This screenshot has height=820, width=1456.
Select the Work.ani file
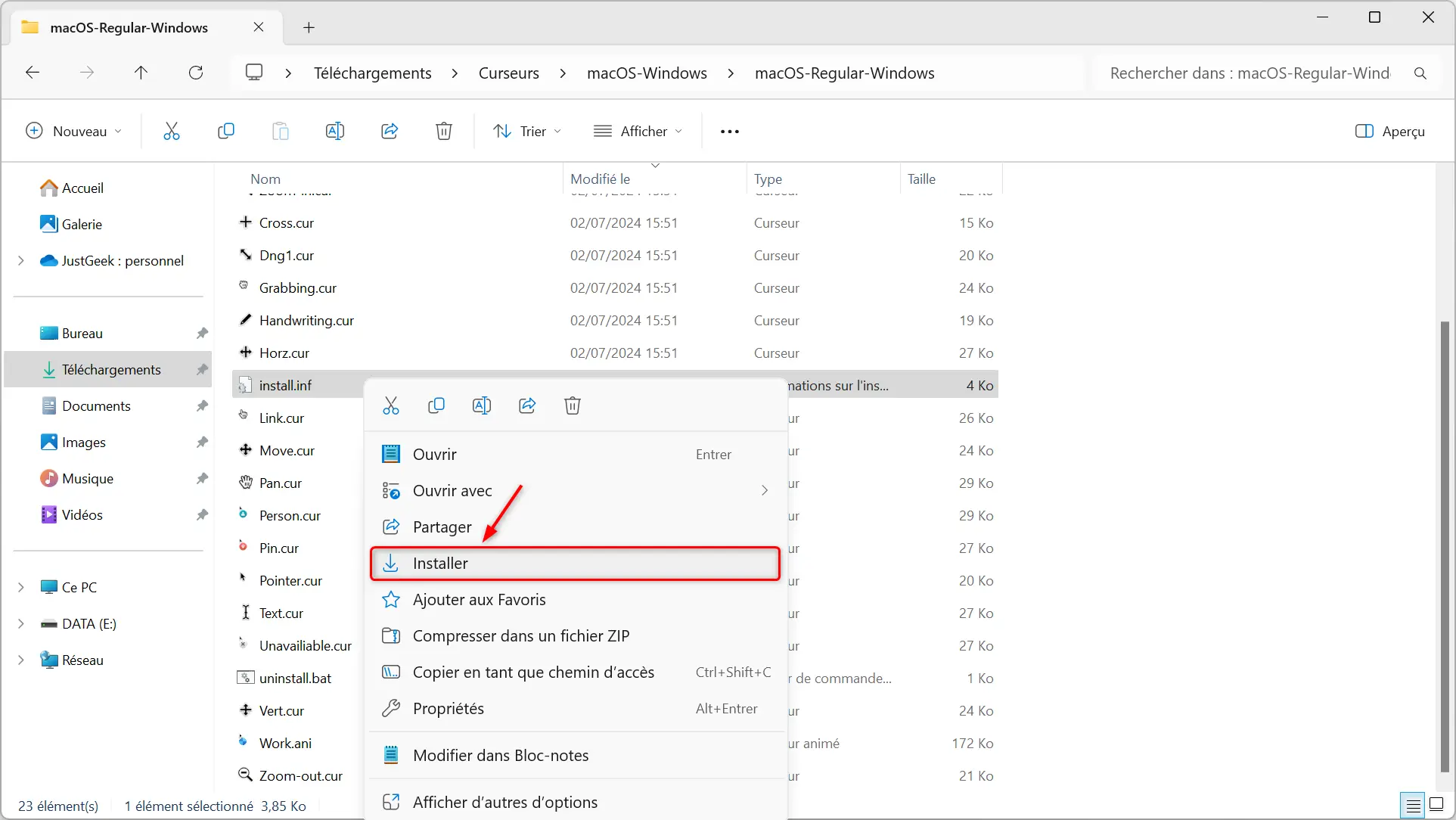click(x=285, y=744)
